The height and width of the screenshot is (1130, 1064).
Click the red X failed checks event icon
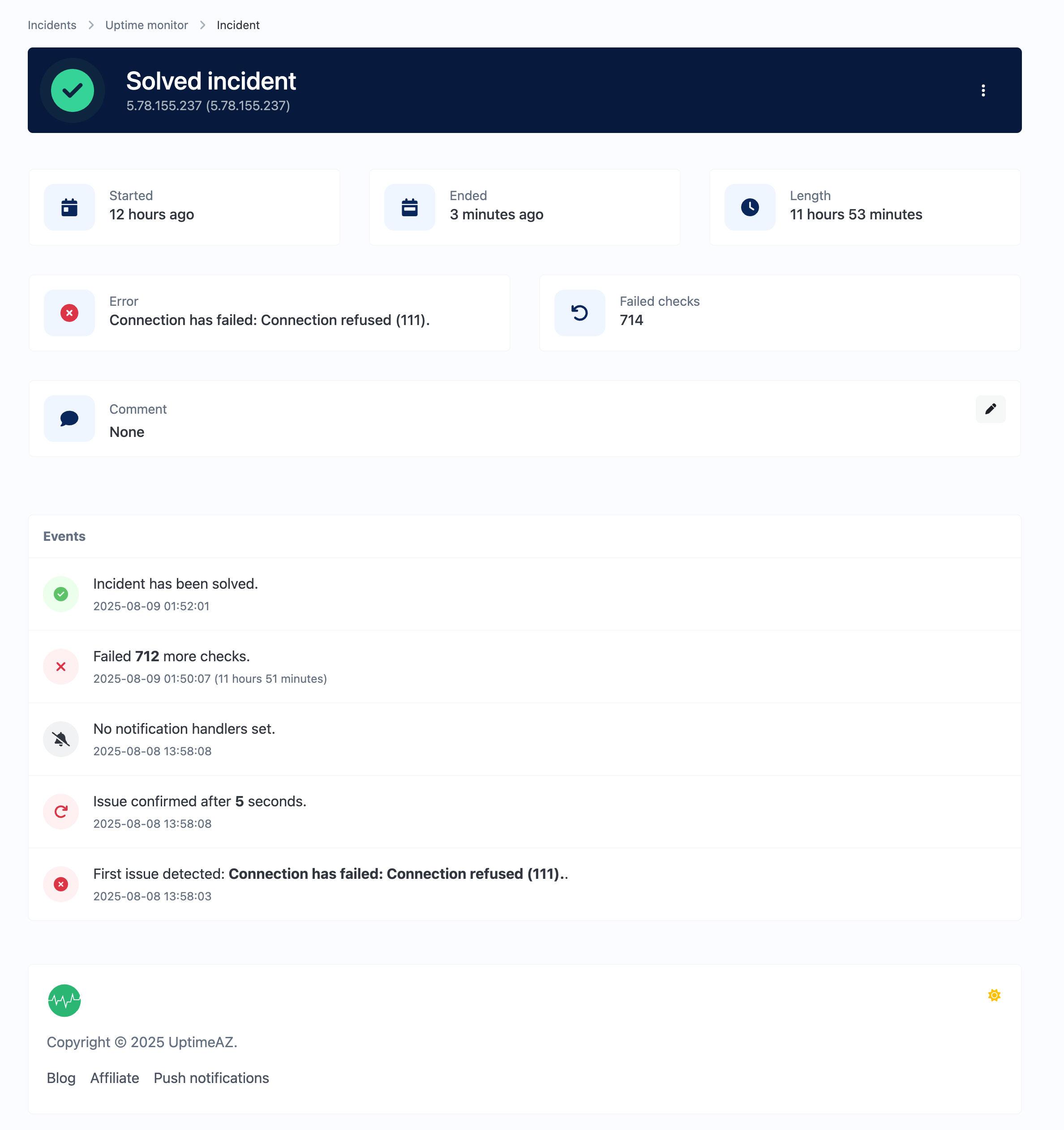coord(61,666)
